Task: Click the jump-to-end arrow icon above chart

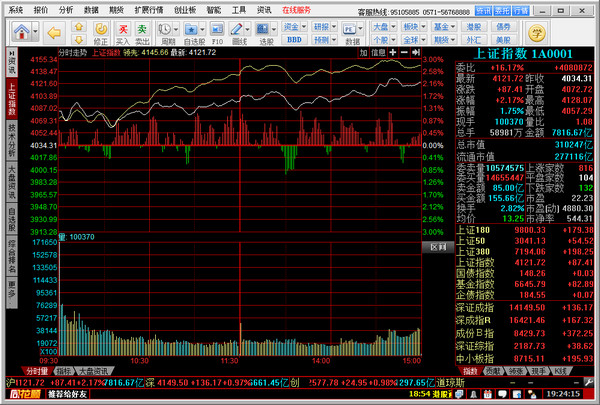Action: coord(416,52)
